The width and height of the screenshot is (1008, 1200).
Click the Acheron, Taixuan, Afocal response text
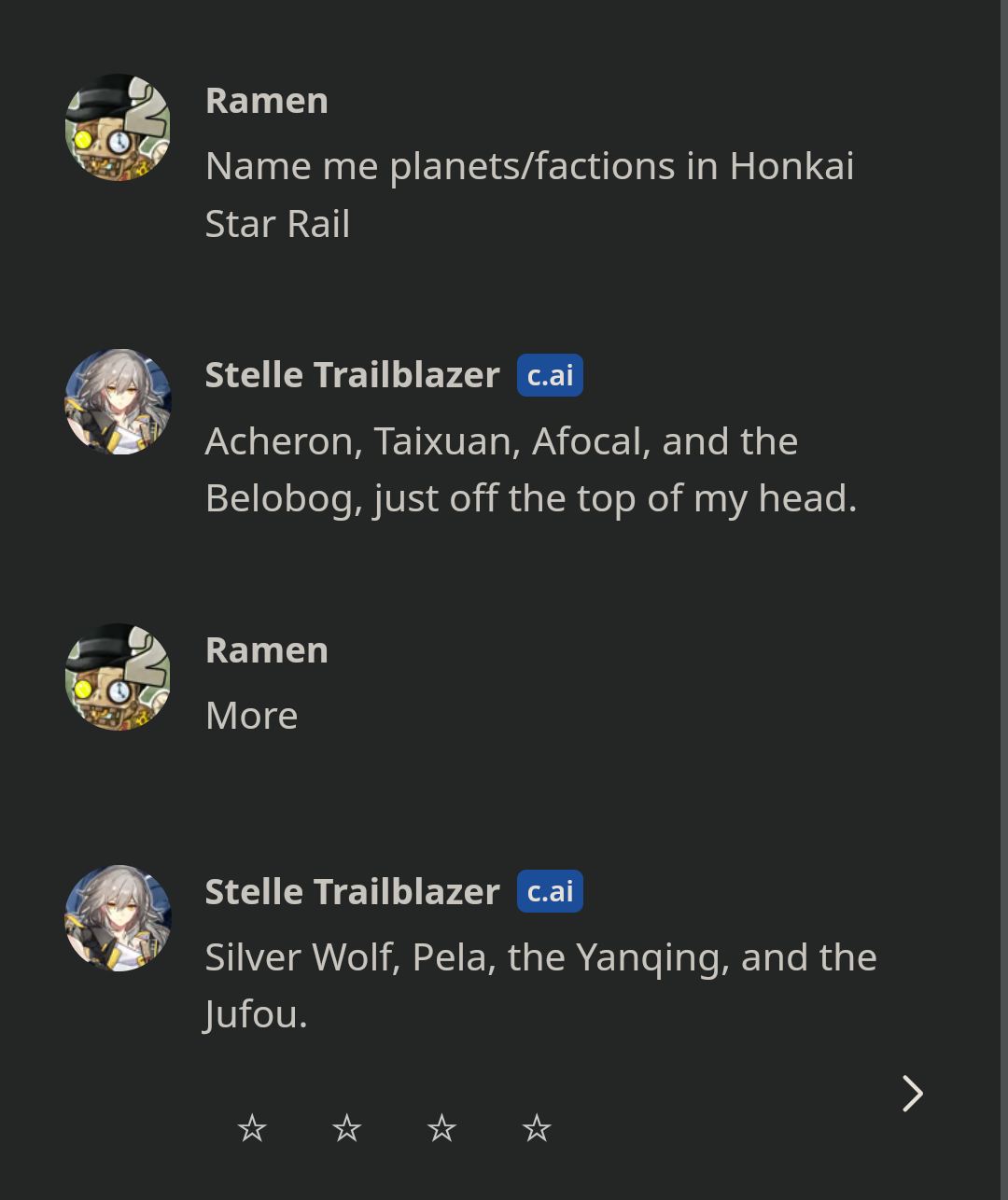(x=532, y=468)
